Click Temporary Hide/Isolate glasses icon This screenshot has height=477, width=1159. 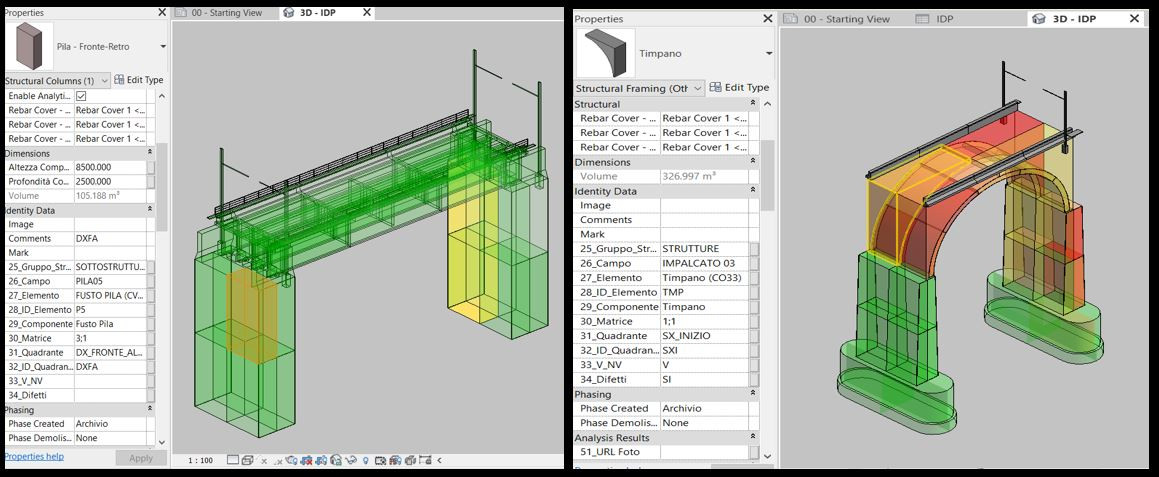click(352, 461)
